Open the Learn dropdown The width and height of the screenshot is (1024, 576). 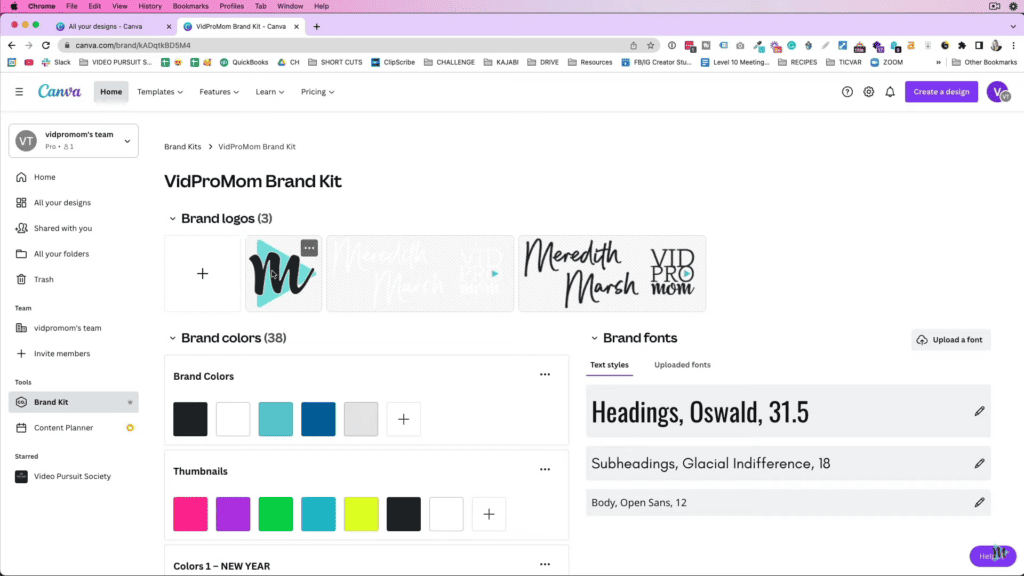(x=270, y=92)
